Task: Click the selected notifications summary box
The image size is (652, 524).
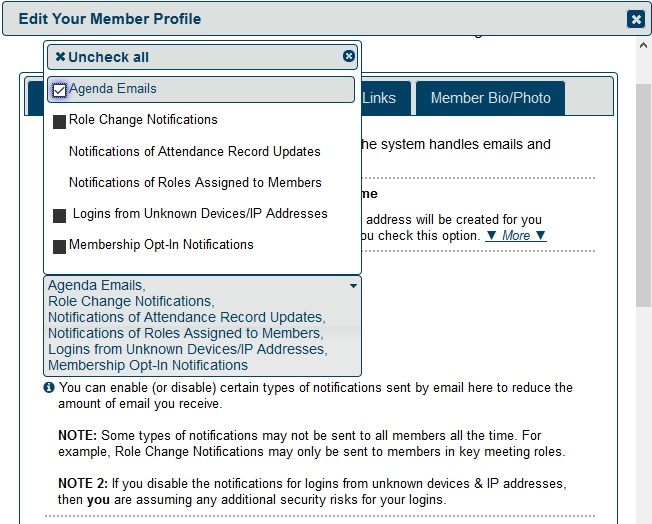Action: [x=203, y=326]
